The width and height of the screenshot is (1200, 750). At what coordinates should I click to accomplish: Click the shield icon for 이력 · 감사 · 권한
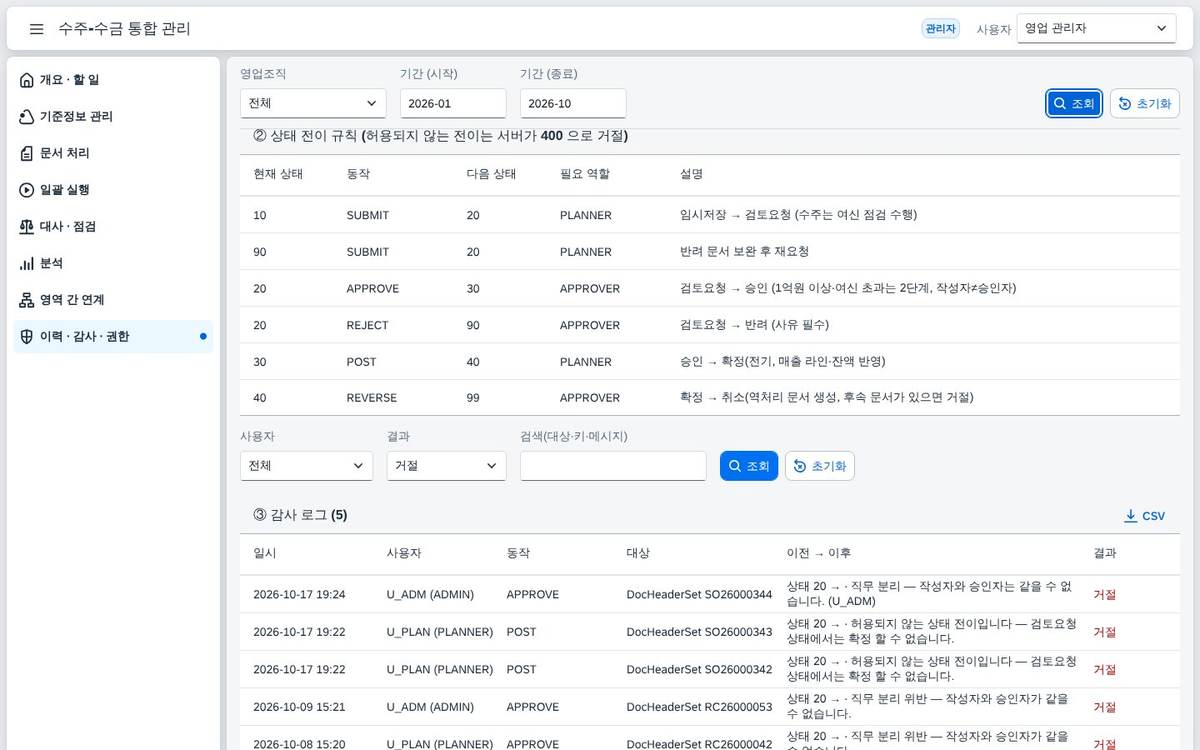pyautogui.click(x=27, y=337)
